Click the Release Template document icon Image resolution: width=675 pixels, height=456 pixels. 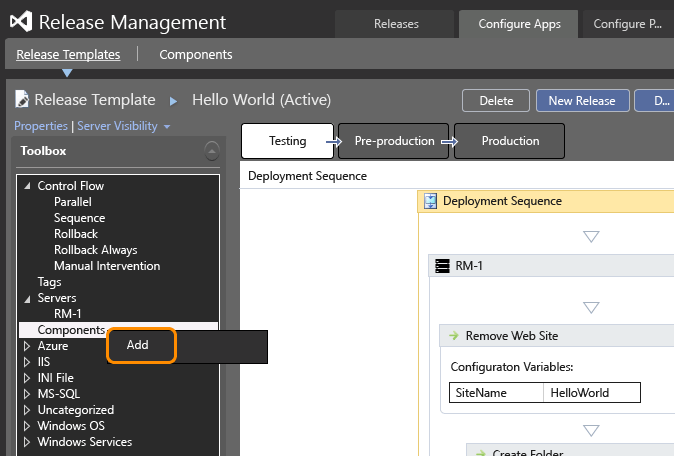tap(22, 99)
